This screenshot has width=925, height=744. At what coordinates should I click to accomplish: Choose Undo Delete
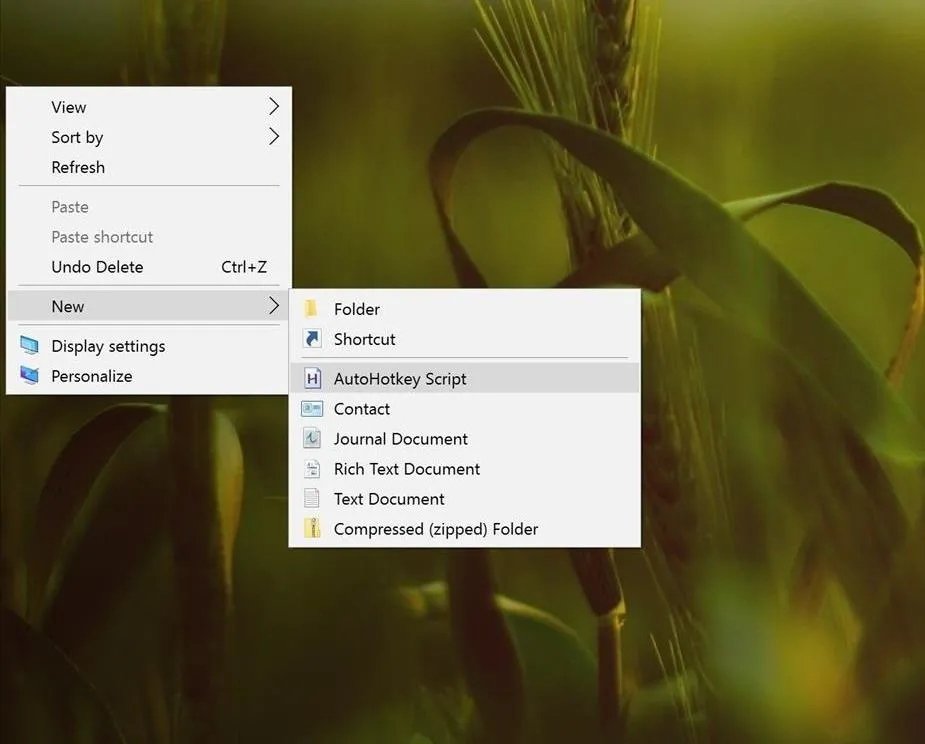(x=149, y=267)
